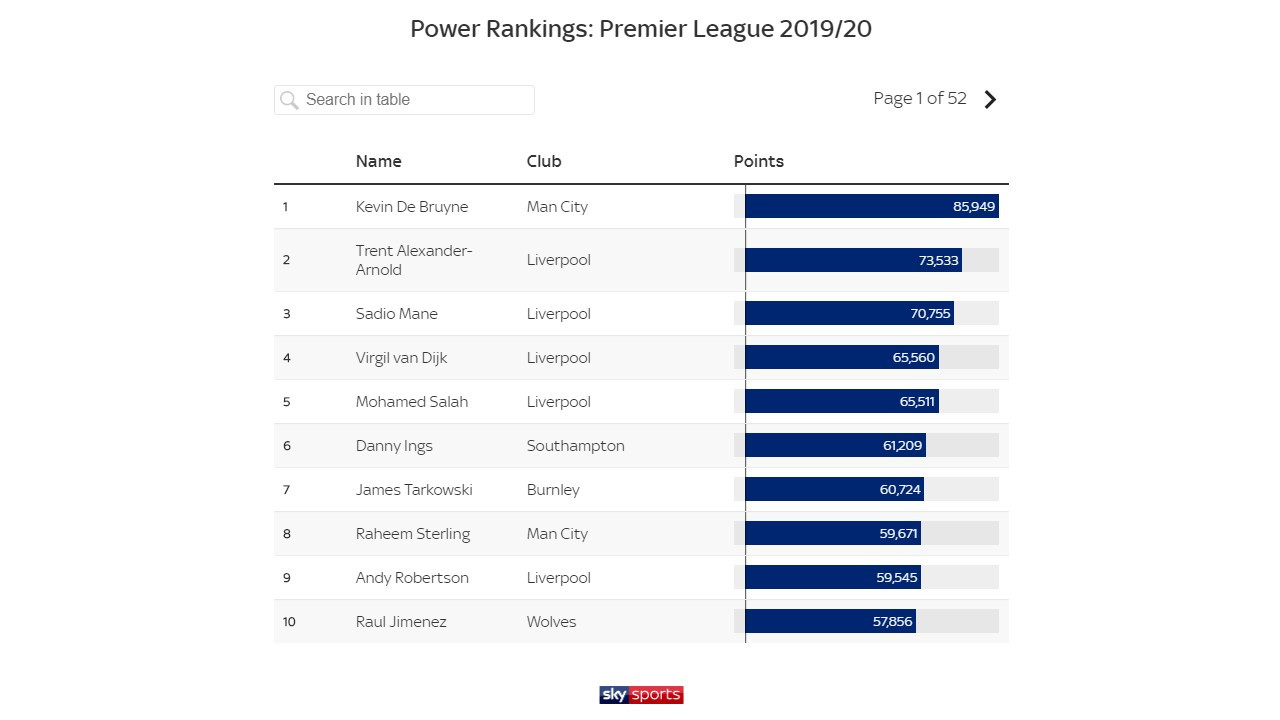
Task: Click the Power Rankings page title
Action: click(x=640, y=28)
